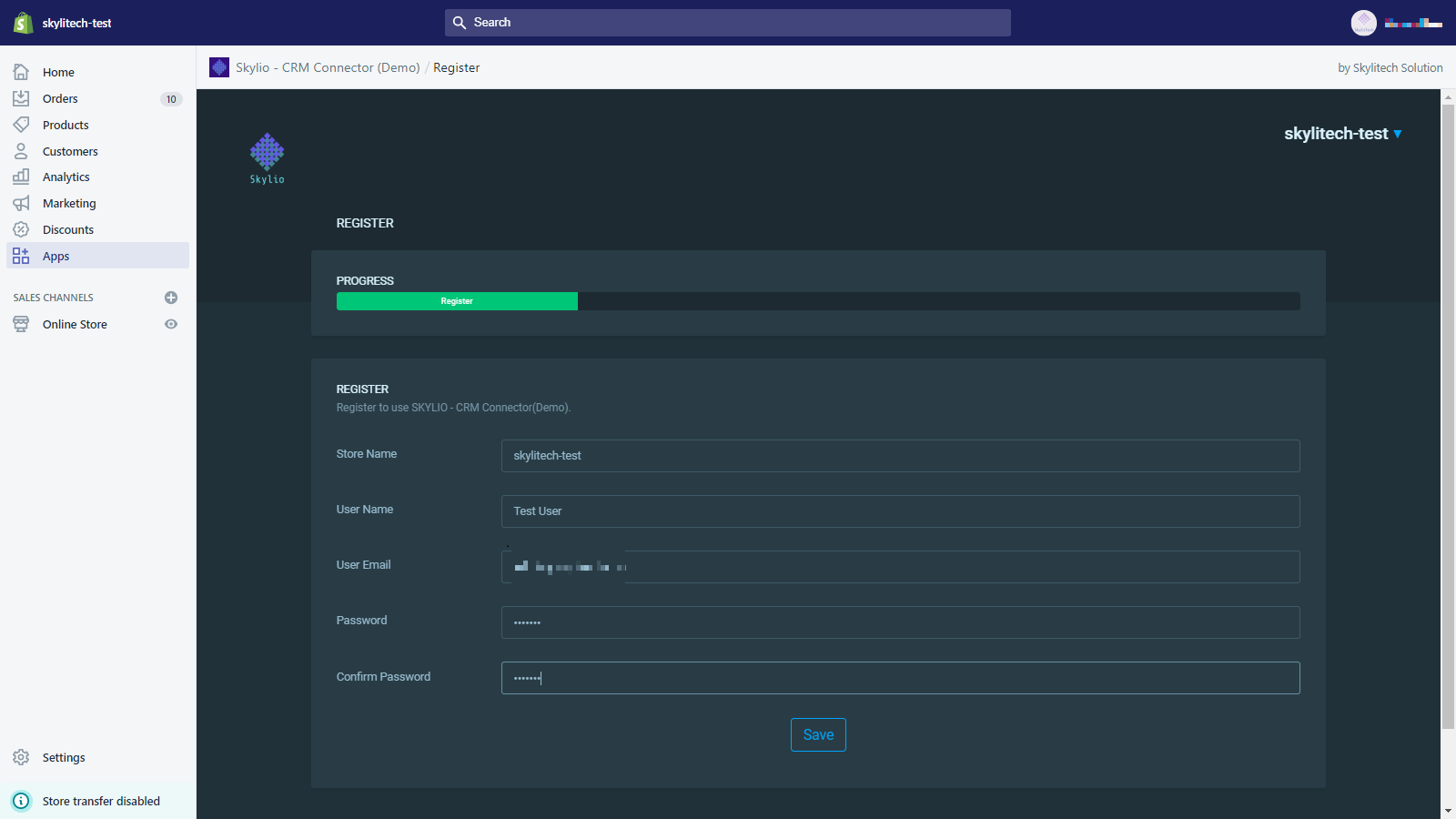The width and height of the screenshot is (1456, 819).
Task: Click the Confirm Password label
Action: 383,677
